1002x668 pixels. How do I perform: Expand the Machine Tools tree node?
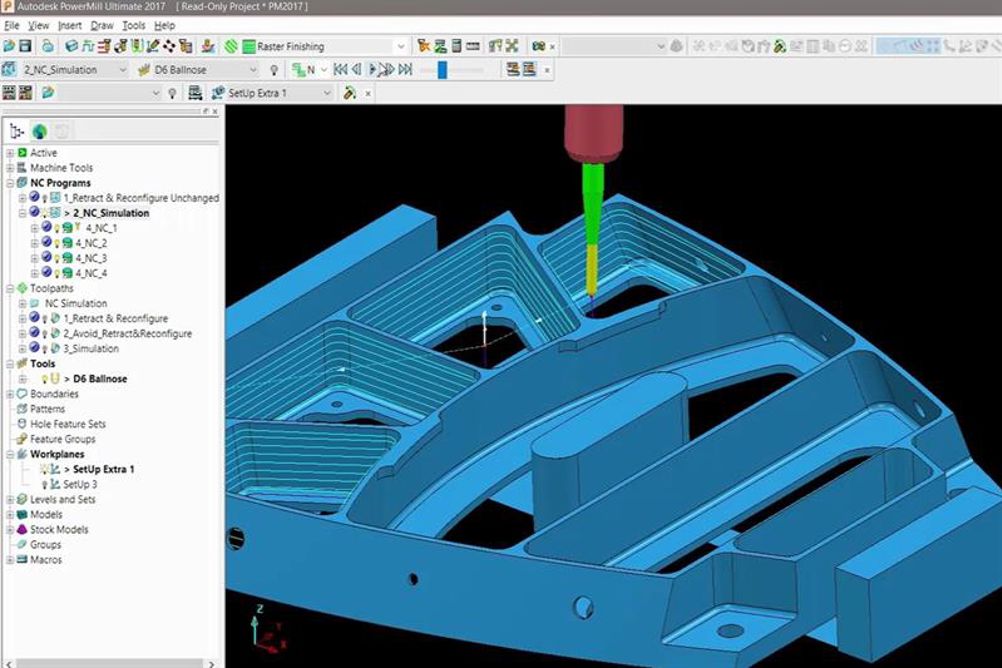pos(10,168)
